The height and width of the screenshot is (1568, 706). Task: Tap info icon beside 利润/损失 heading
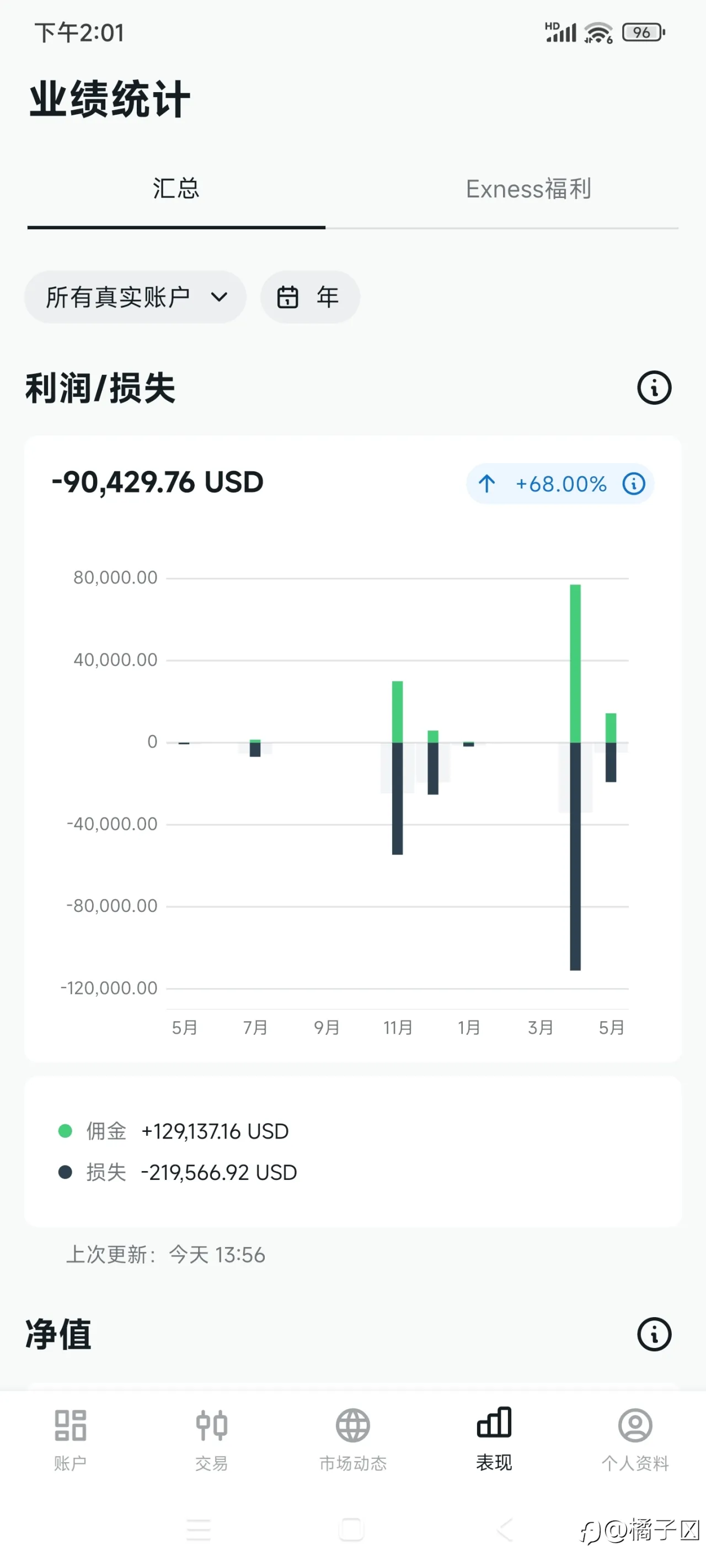pos(654,388)
